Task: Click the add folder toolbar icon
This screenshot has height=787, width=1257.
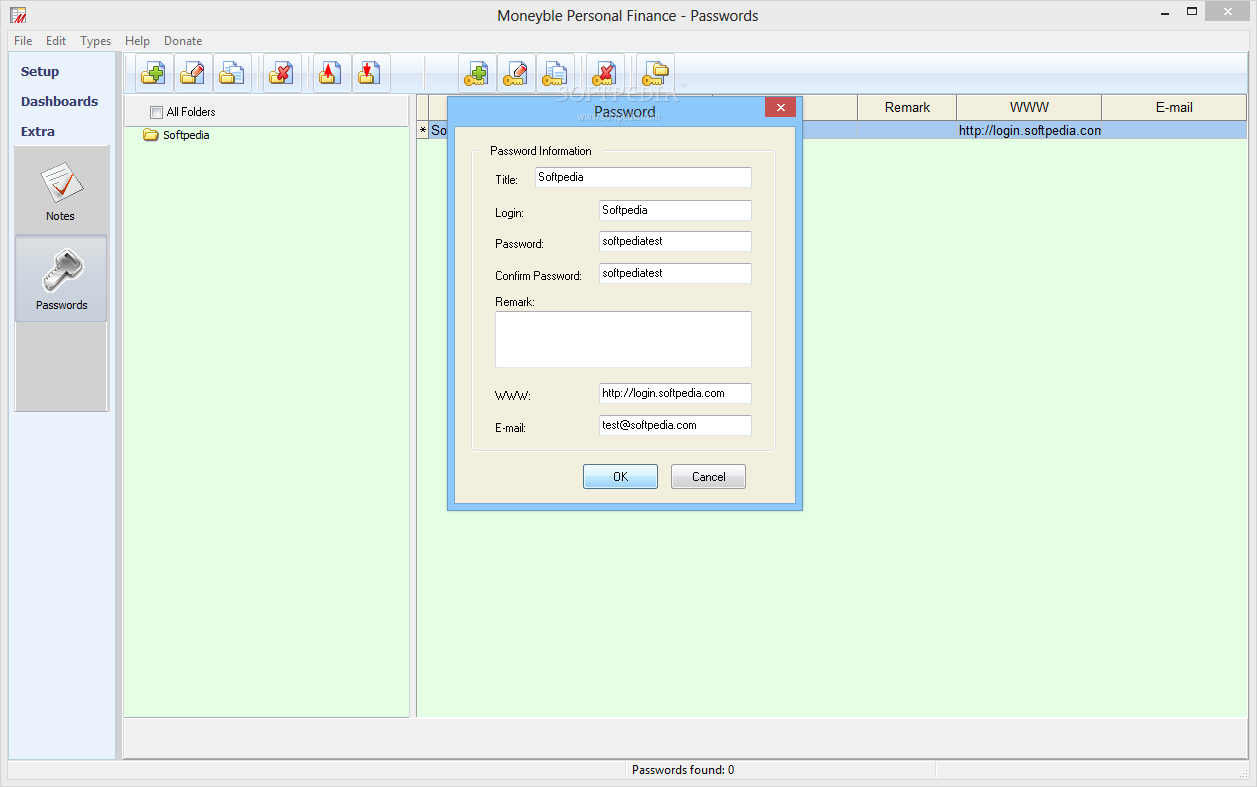Action: [x=154, y=74]
